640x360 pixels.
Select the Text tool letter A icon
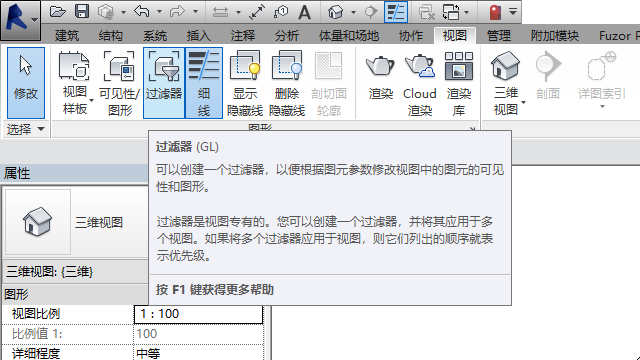(x=304, y=12)
